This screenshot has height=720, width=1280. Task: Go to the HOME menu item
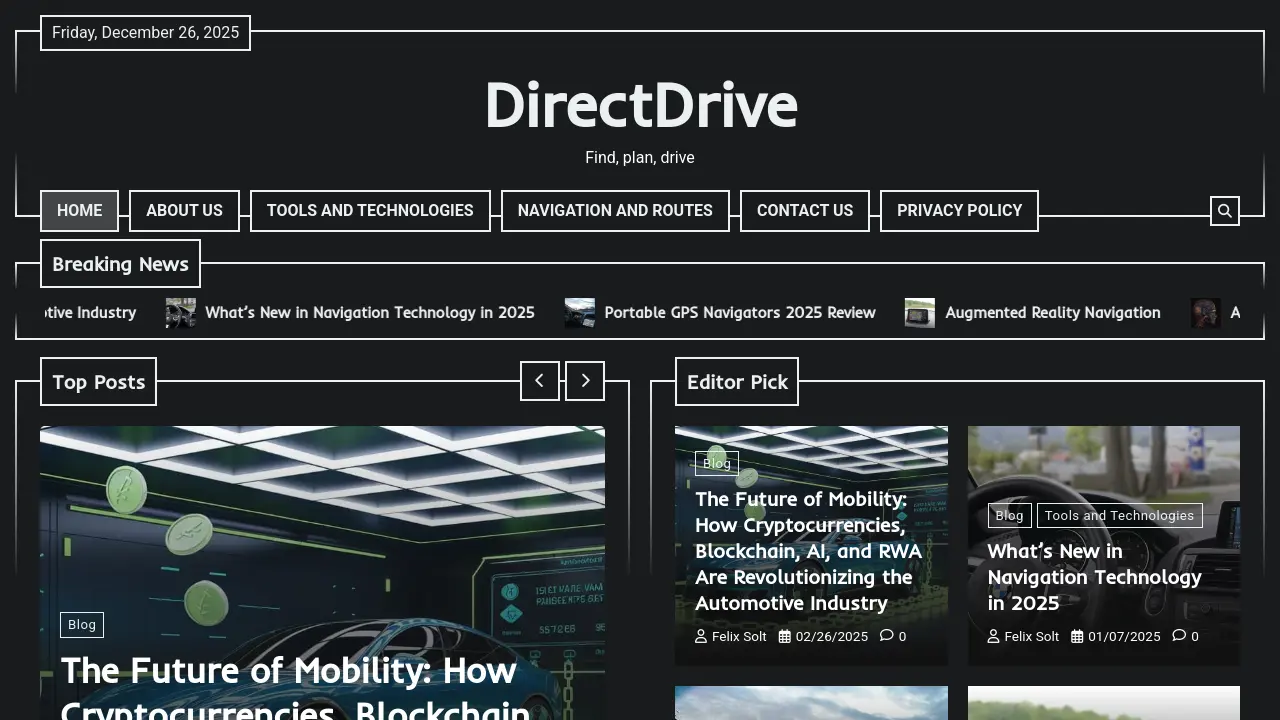(79, 211)
